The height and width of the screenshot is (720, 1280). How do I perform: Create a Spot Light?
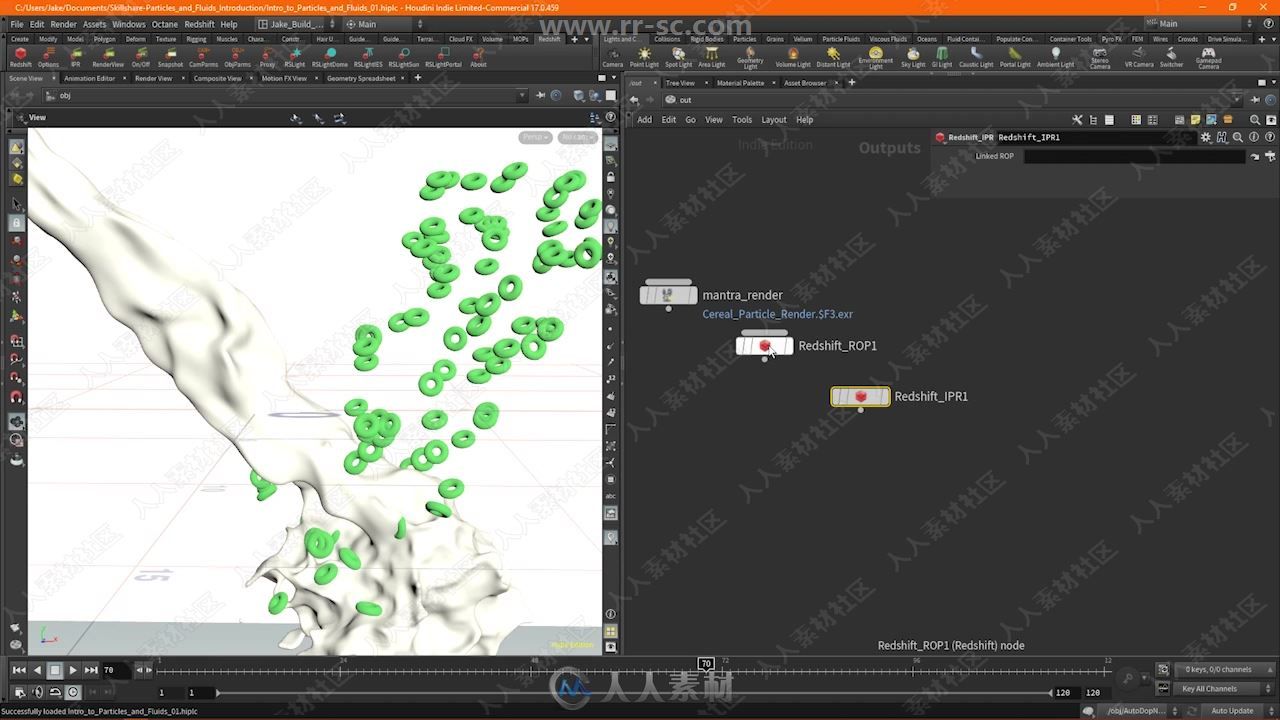click(678, 56)
